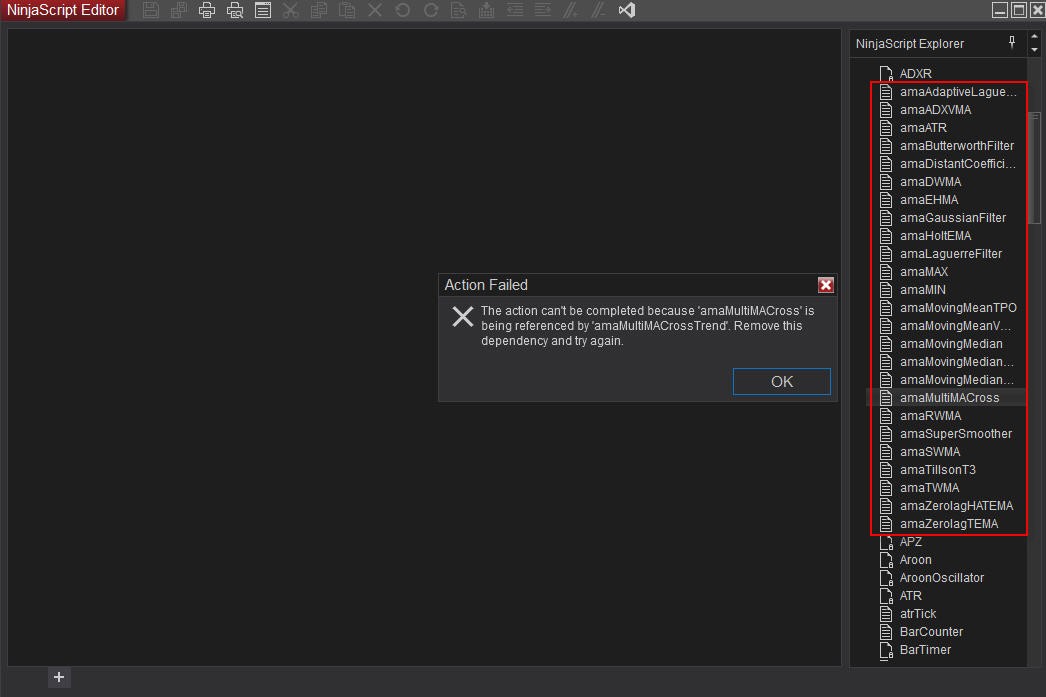Screen dimensions: 1046x697
Task: Click the decrease indent icon
Action: pyautogui.click(x=515, y=10)
